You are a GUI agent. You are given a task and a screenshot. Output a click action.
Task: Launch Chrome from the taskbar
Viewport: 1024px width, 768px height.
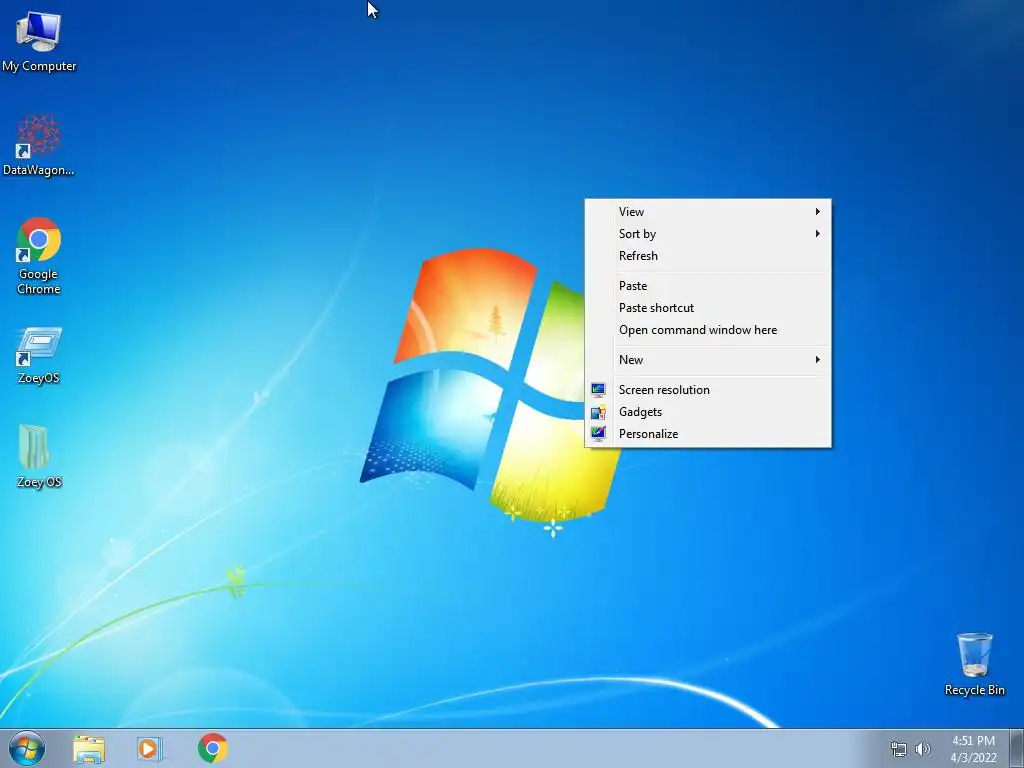pyautogui.click(x=212, y=748)
